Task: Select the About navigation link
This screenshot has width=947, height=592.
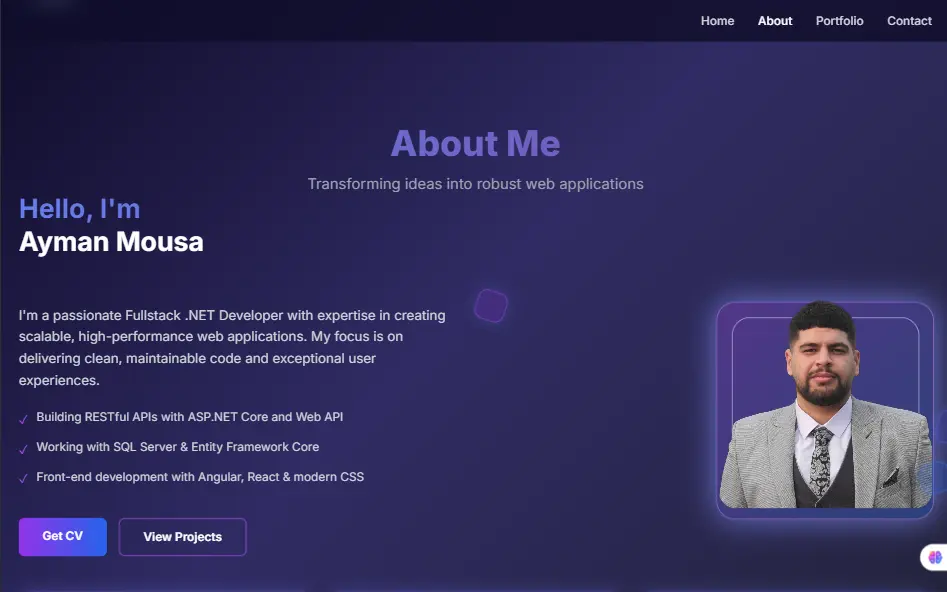Action: (775, 21)
